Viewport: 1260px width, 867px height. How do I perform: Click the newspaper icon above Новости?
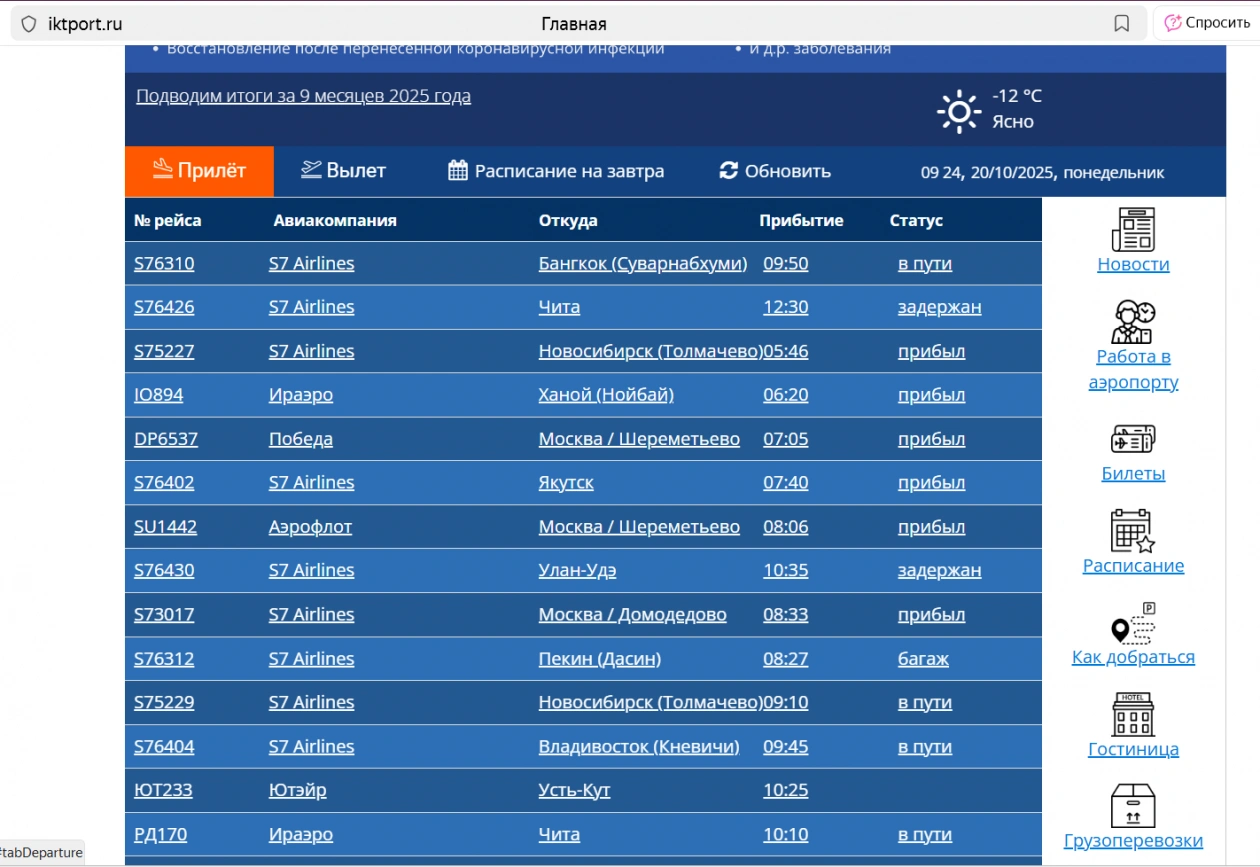pyautogui.click(x=1133, y=229)
